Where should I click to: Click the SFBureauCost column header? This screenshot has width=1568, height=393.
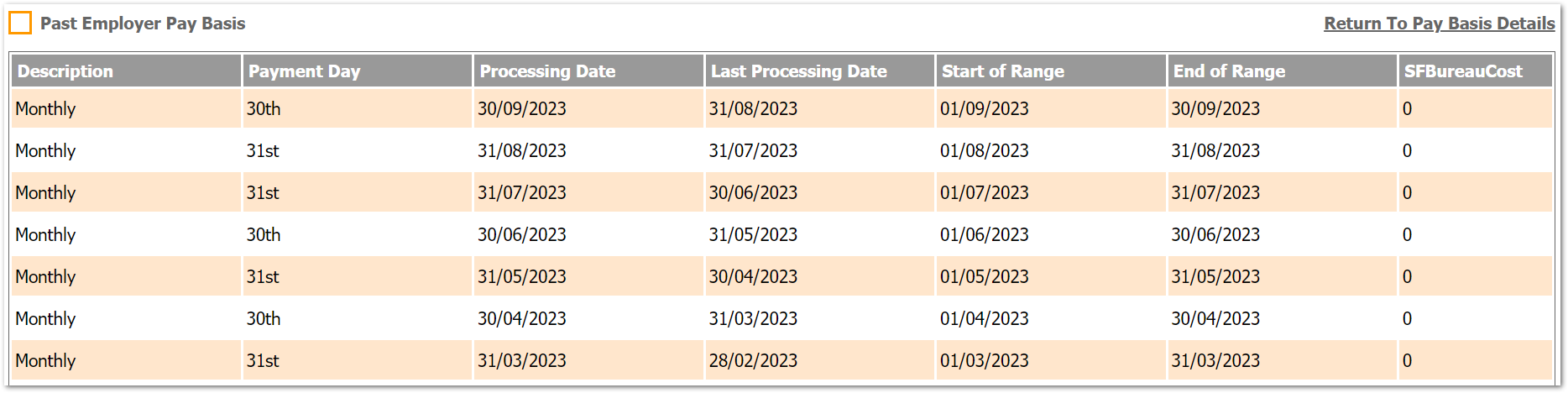[x=1462, y=71]
